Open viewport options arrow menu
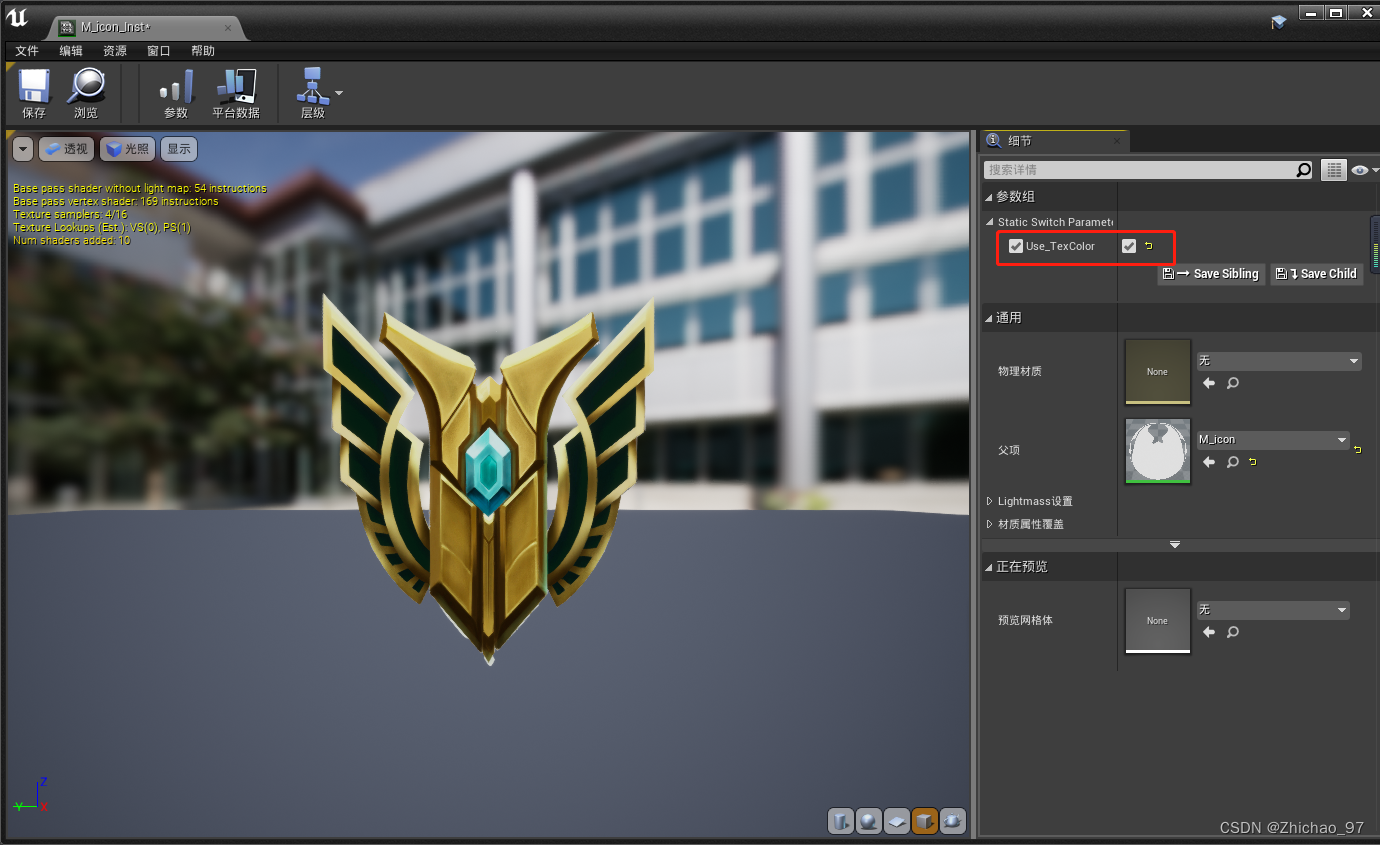This screenshot has width=1380, height=845. 23,149
